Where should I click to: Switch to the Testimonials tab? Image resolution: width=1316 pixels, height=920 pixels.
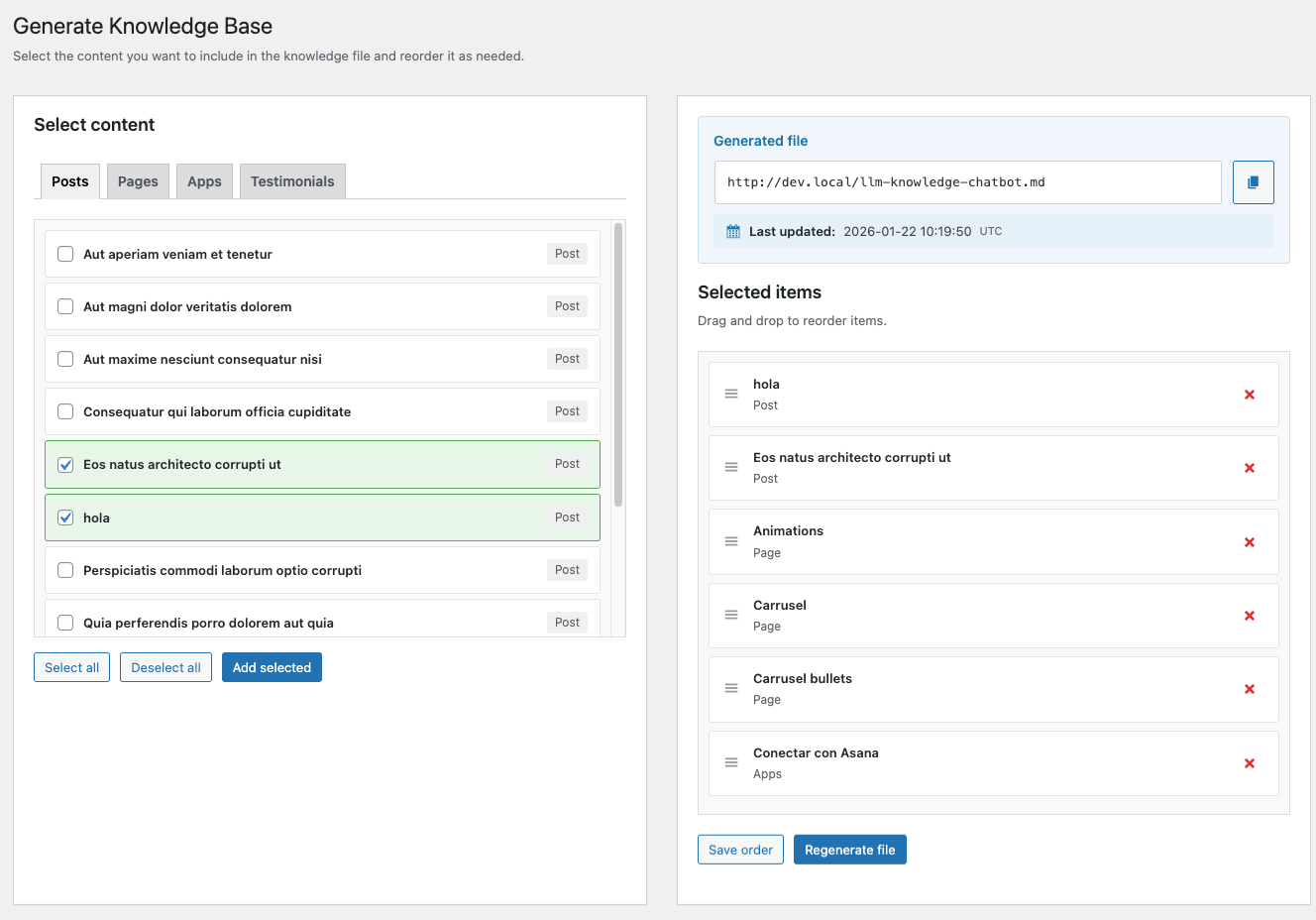coord(292,181)
